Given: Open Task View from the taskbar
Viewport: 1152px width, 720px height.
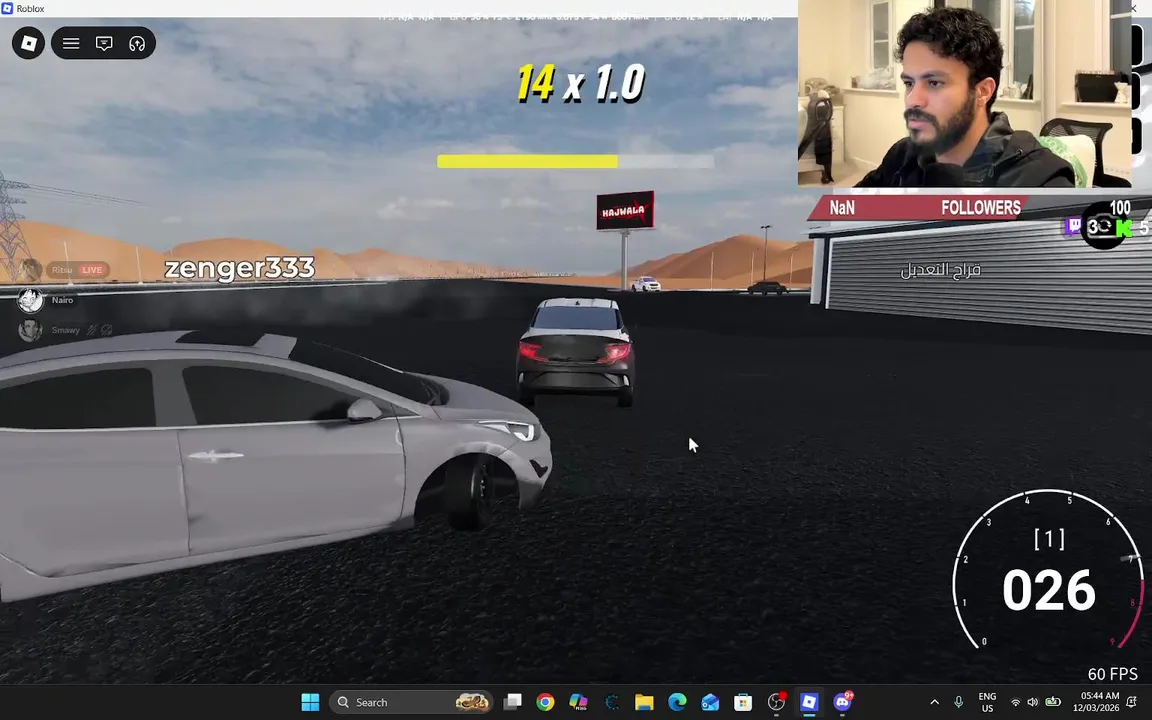Looking at the screenshot, I should tap(513, 702).
